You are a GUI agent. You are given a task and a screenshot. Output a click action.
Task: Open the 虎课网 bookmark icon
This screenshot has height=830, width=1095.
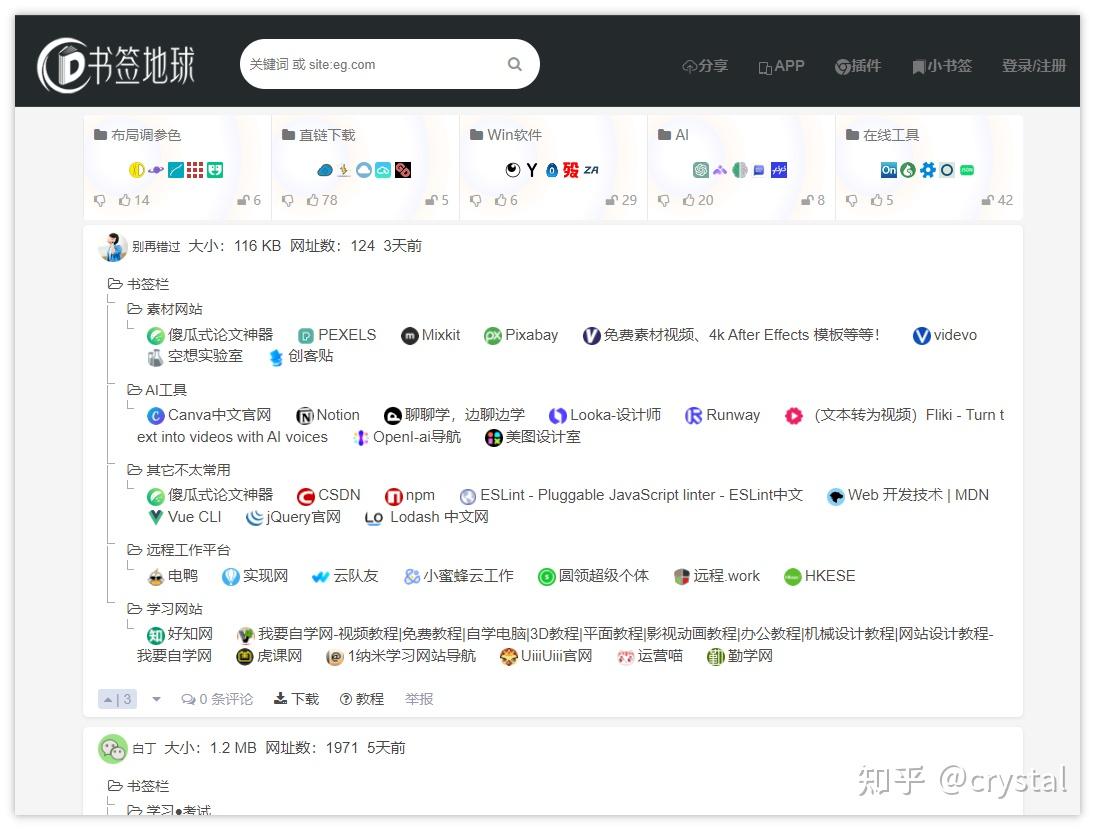tap(244, 657)
